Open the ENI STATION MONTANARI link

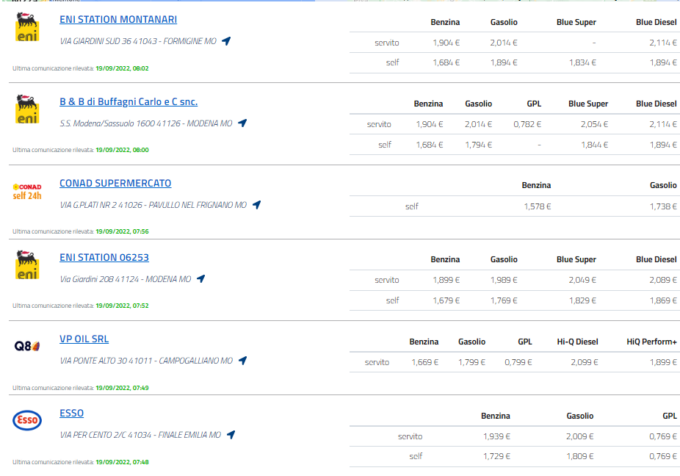[x=118, y=20]
